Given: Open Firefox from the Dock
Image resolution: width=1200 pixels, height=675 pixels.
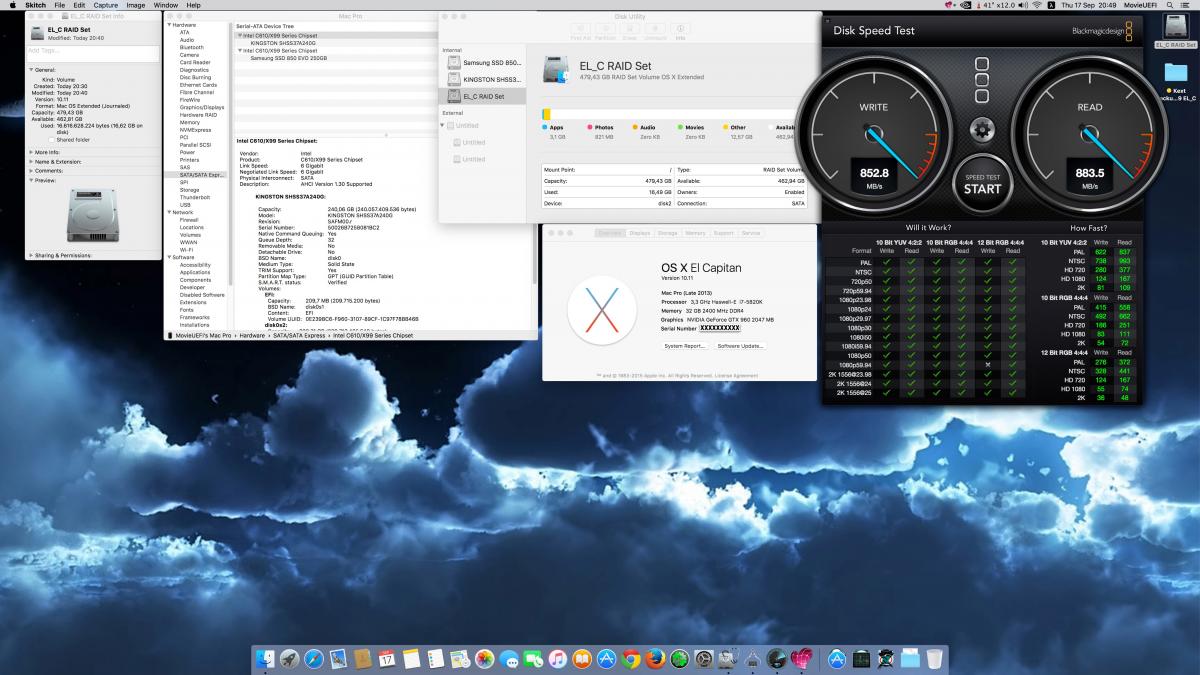Looking at the screenshot, I should 655,659.
